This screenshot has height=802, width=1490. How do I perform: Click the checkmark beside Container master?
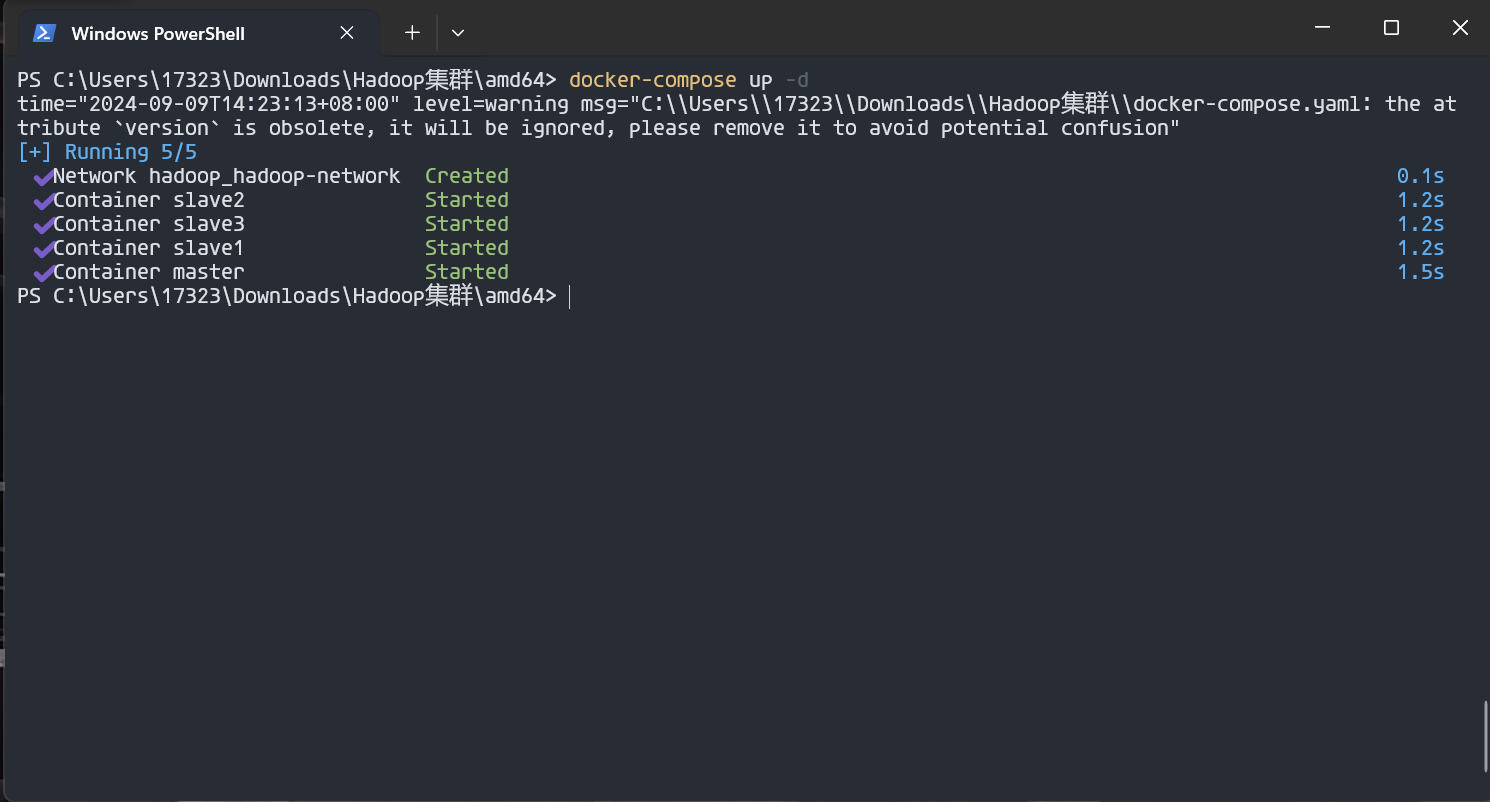click(x=42, y=273)
